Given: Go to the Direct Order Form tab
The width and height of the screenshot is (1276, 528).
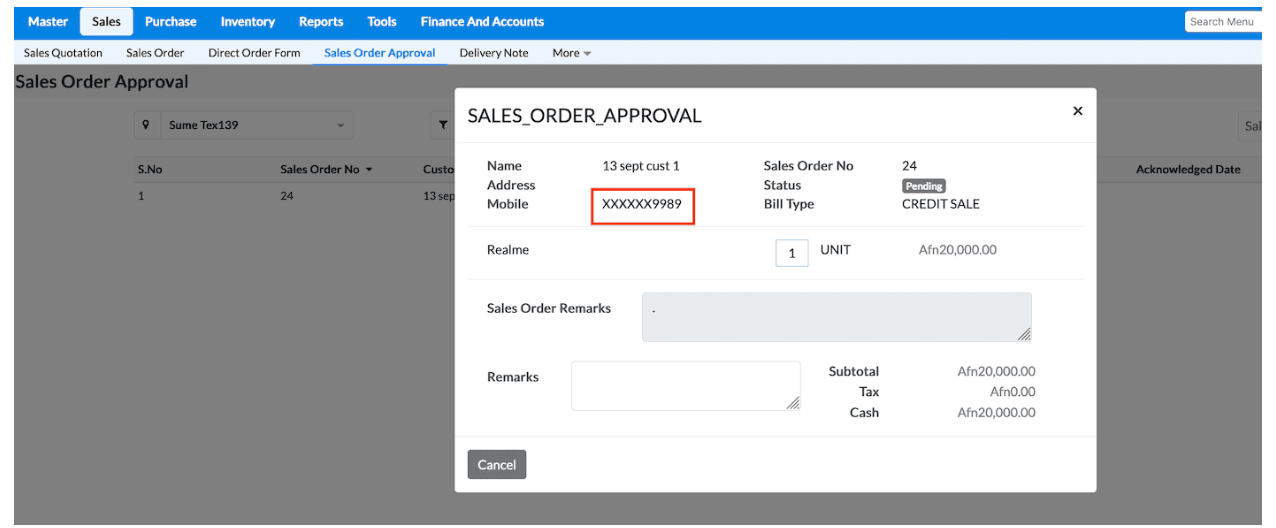Looking at the screenshot, I should (254, 53).
